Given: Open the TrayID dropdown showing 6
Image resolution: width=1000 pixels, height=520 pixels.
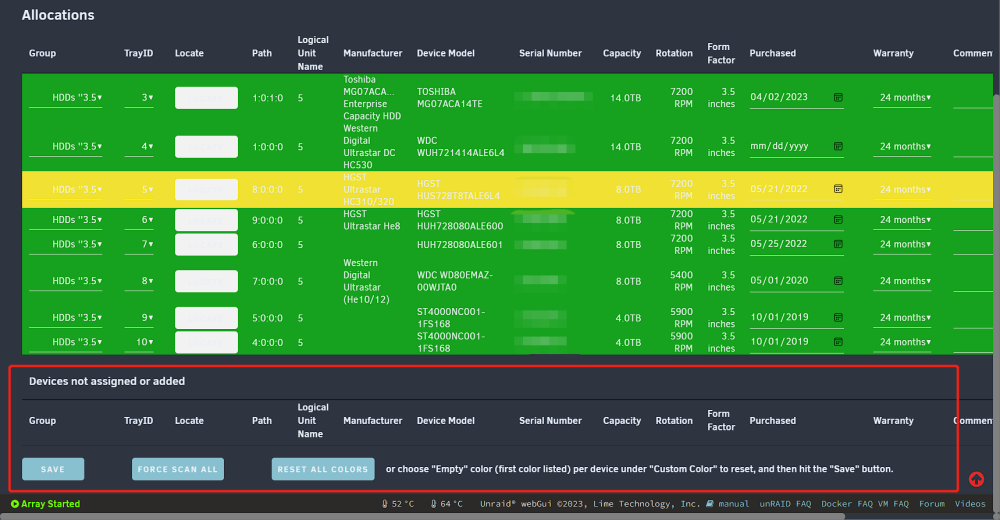Looking at the screenshot, I should [139, 220].
